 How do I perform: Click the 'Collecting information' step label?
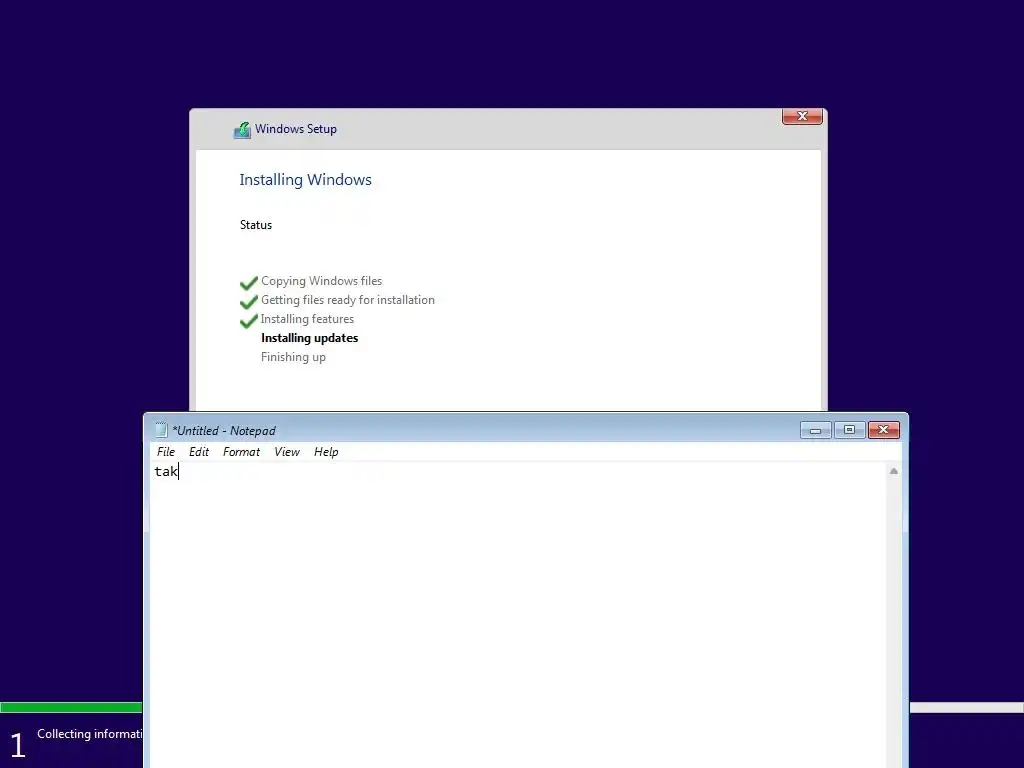[x=89, y=734]
